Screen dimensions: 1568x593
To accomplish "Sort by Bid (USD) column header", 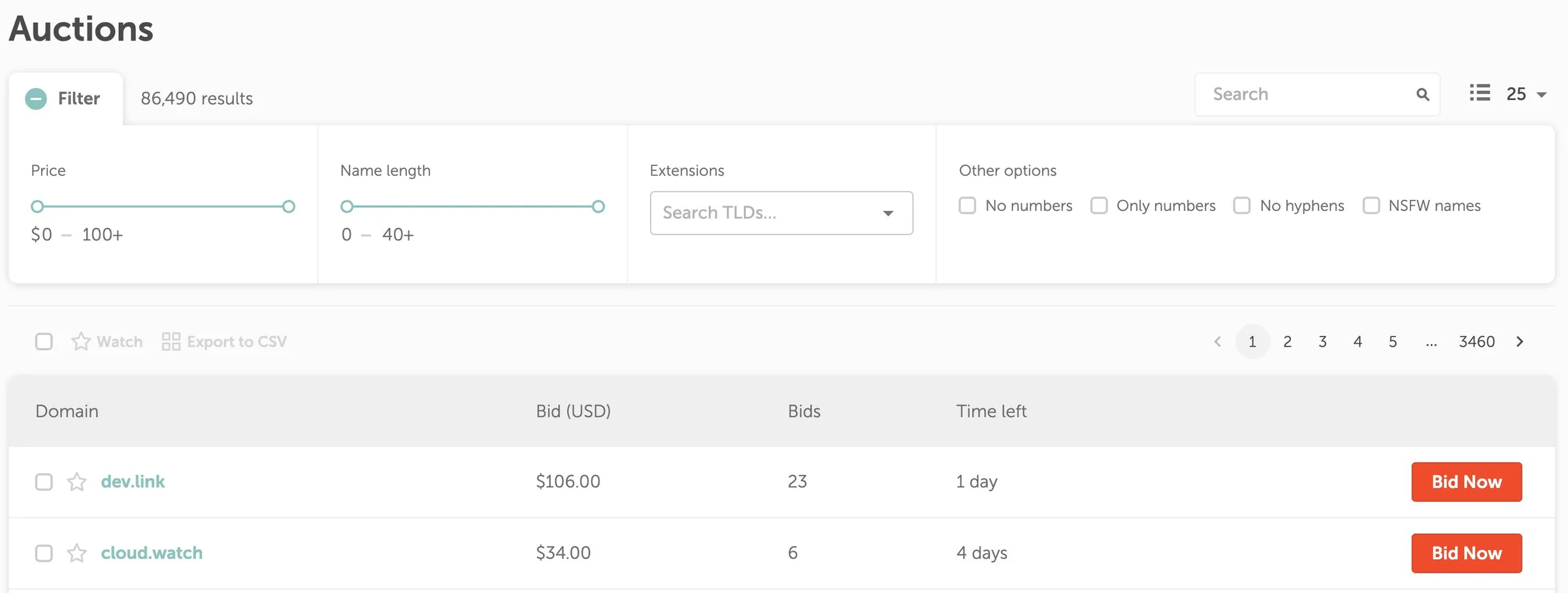I will click(x=574, y=411).
